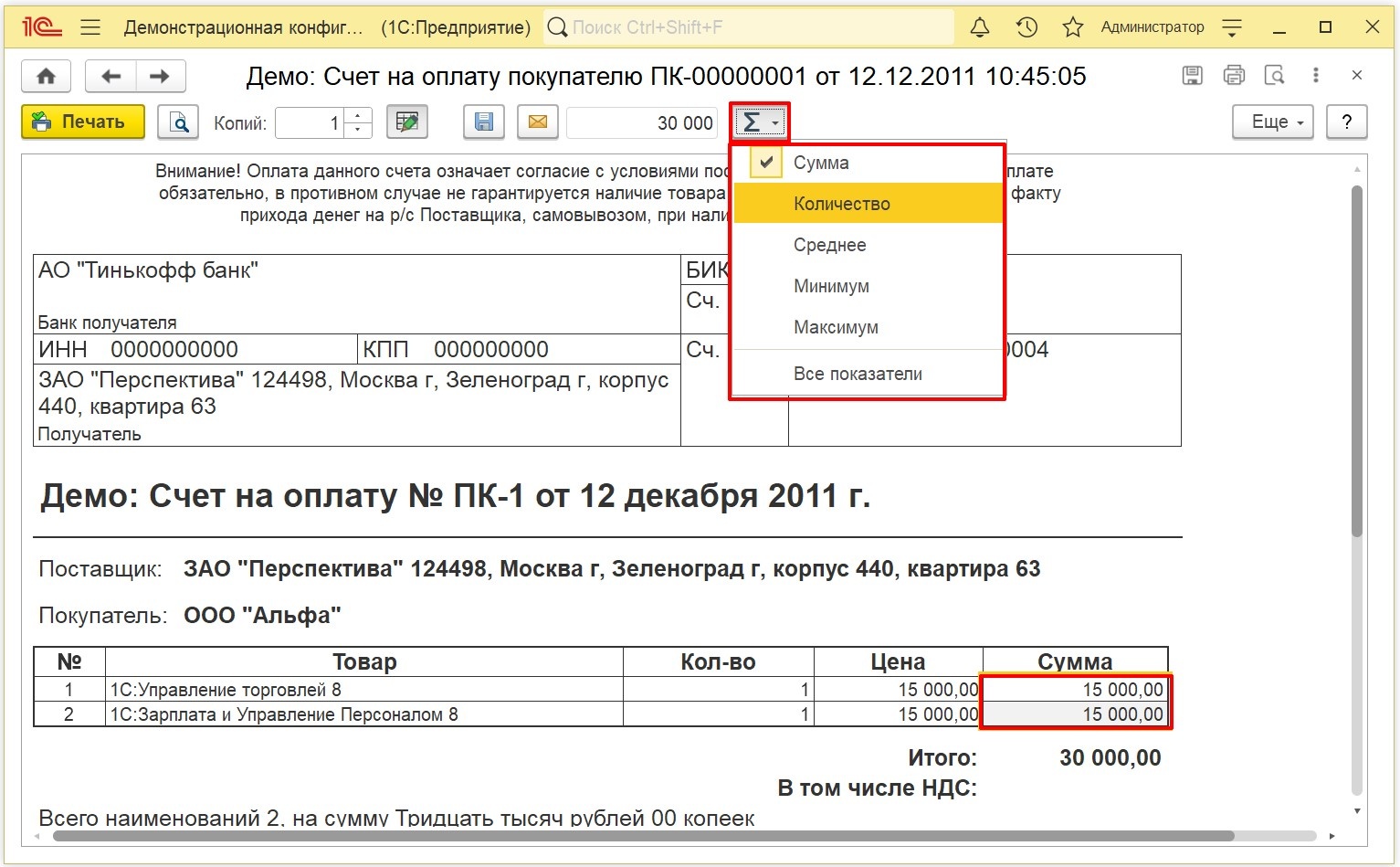The width and height of the screenshot is (1400, 867).
Task: Open the sigma totals dropdown button
Action: pyautogui.click(x=759, y=122)
